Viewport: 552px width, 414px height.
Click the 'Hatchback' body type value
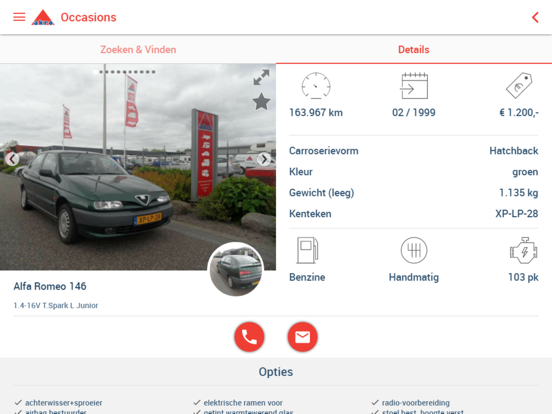(x=514, y=151)
